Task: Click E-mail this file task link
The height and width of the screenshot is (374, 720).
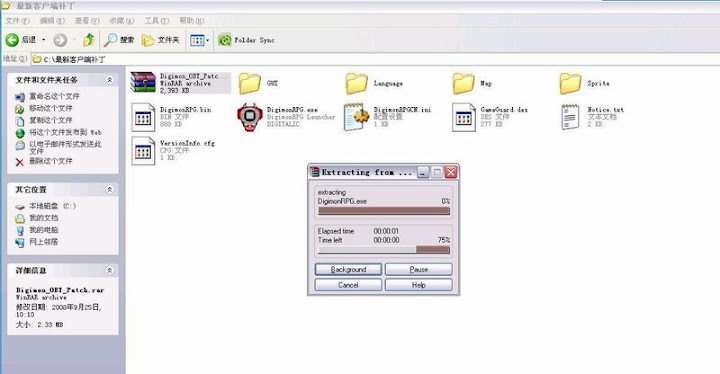Action: pos(65,147)
